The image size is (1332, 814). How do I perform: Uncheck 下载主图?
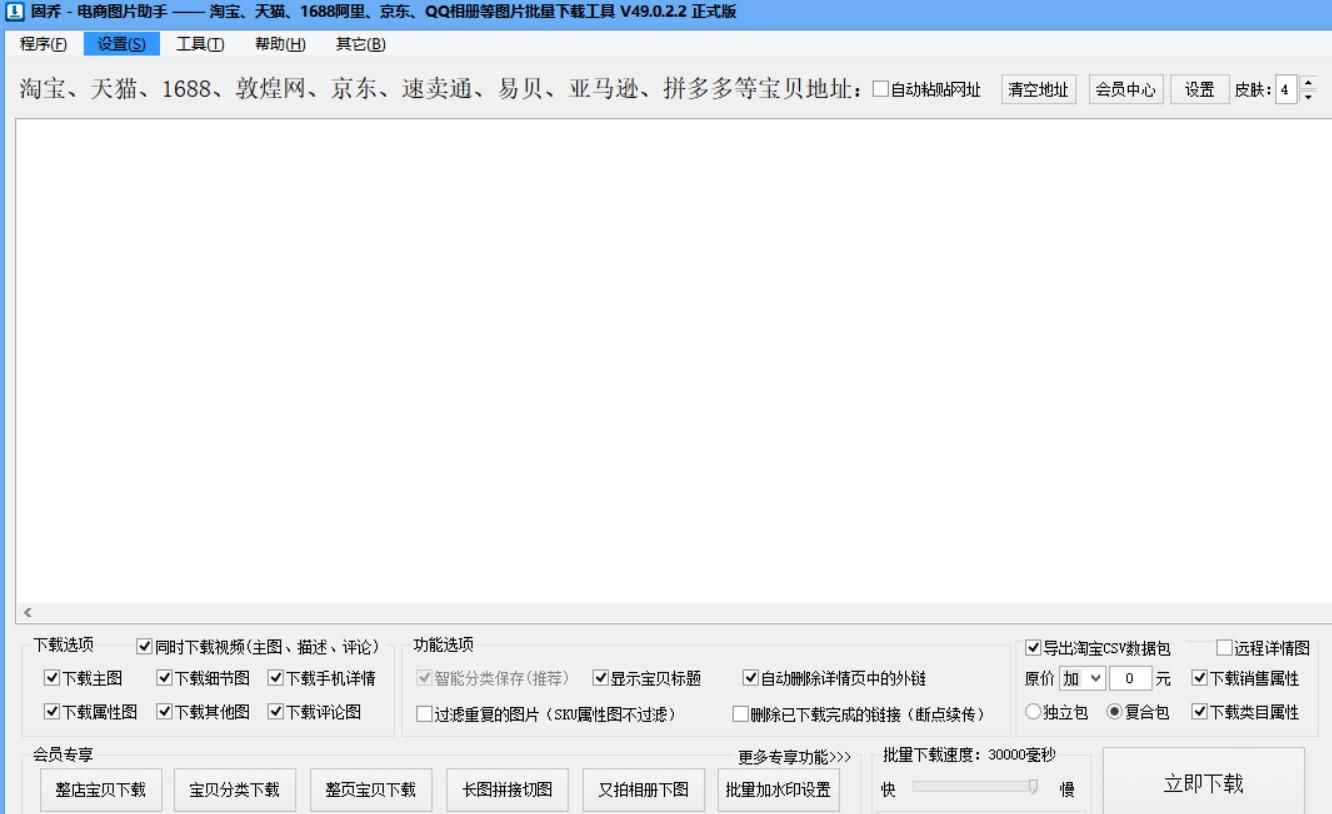pyautogui.click(x=51, y=679)
